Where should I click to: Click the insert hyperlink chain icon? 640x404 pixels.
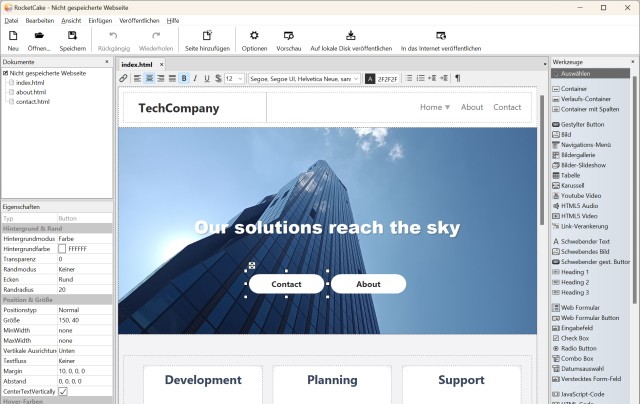(123, 78)
